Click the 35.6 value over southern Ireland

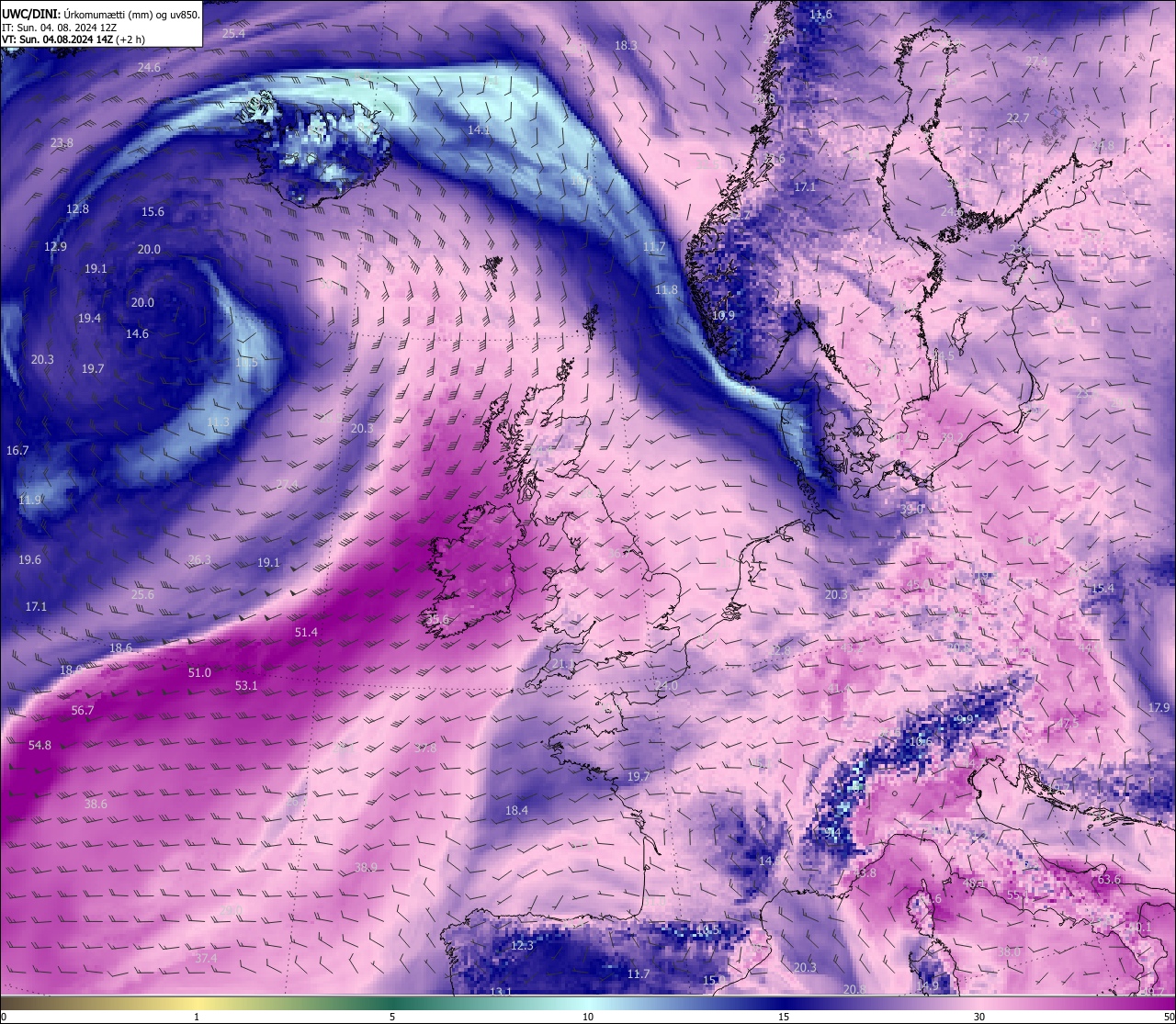pos(438,620)
